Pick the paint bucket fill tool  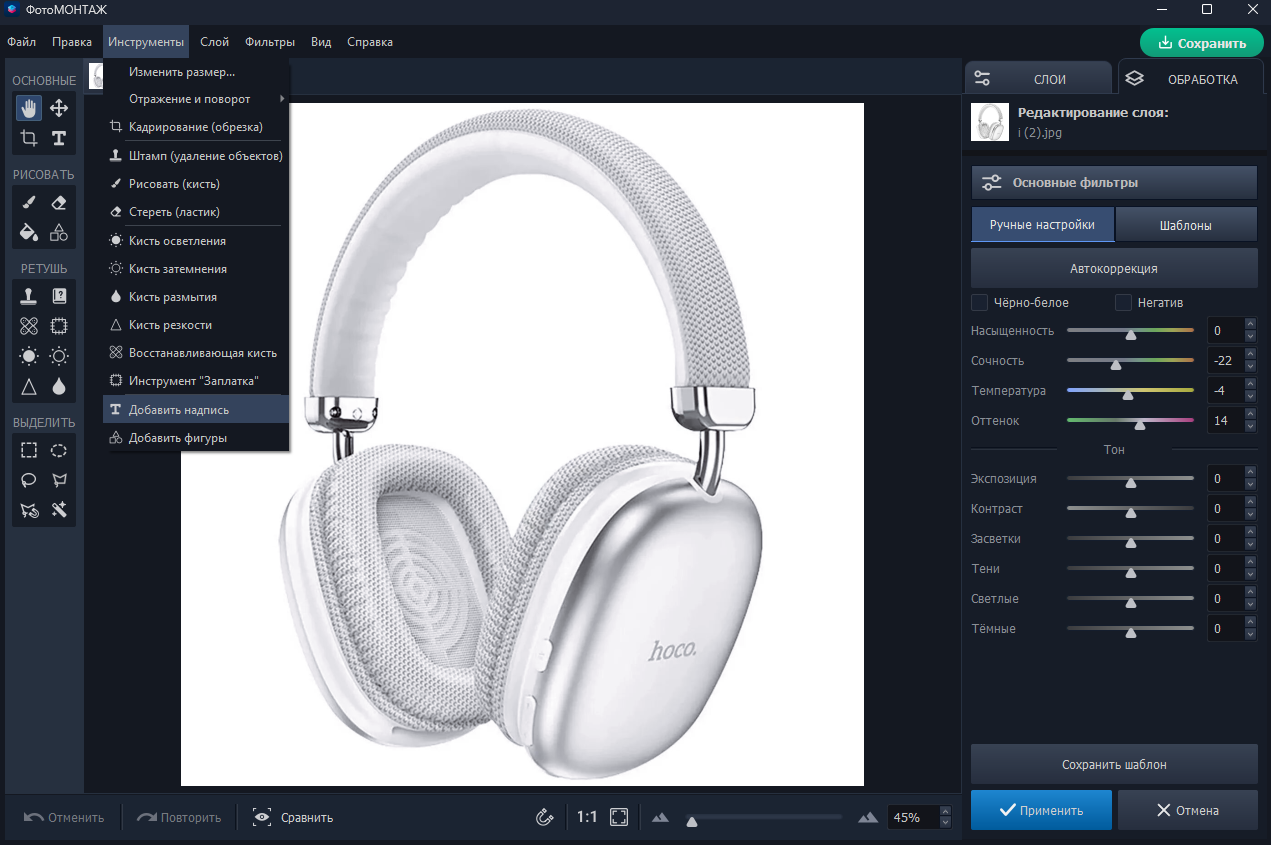29,232
